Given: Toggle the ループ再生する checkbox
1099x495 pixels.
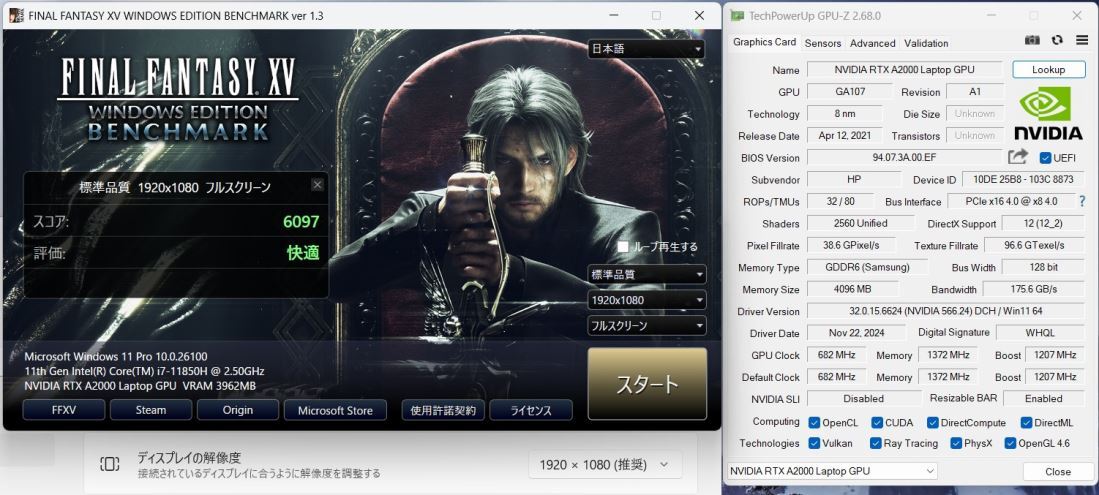Looking at the screenshot, I should 622,247.
